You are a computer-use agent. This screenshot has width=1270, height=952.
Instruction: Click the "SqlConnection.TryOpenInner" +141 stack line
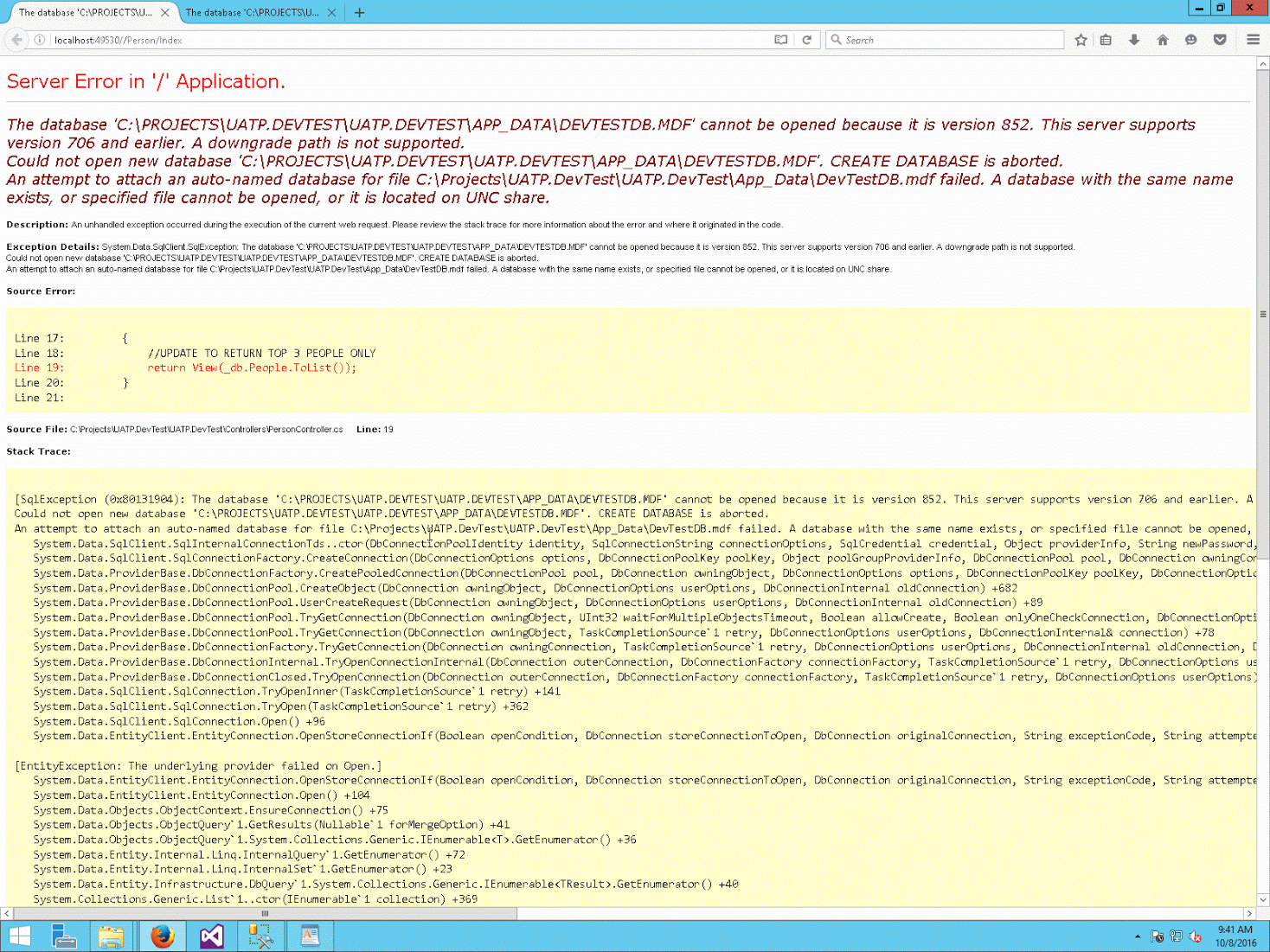(297, 692)
